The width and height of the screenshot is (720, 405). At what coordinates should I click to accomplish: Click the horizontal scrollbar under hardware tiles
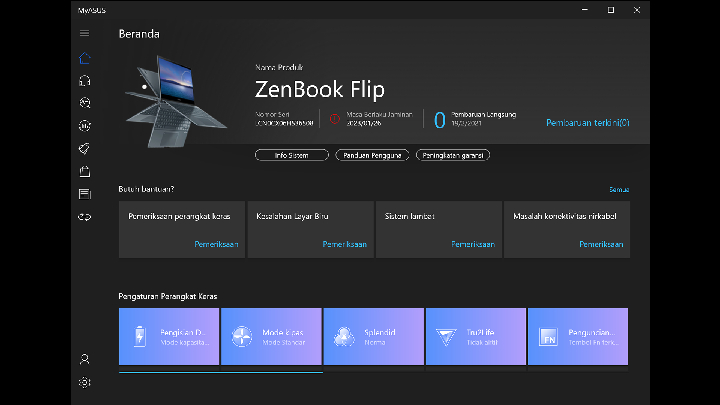(x=220, y=372)
